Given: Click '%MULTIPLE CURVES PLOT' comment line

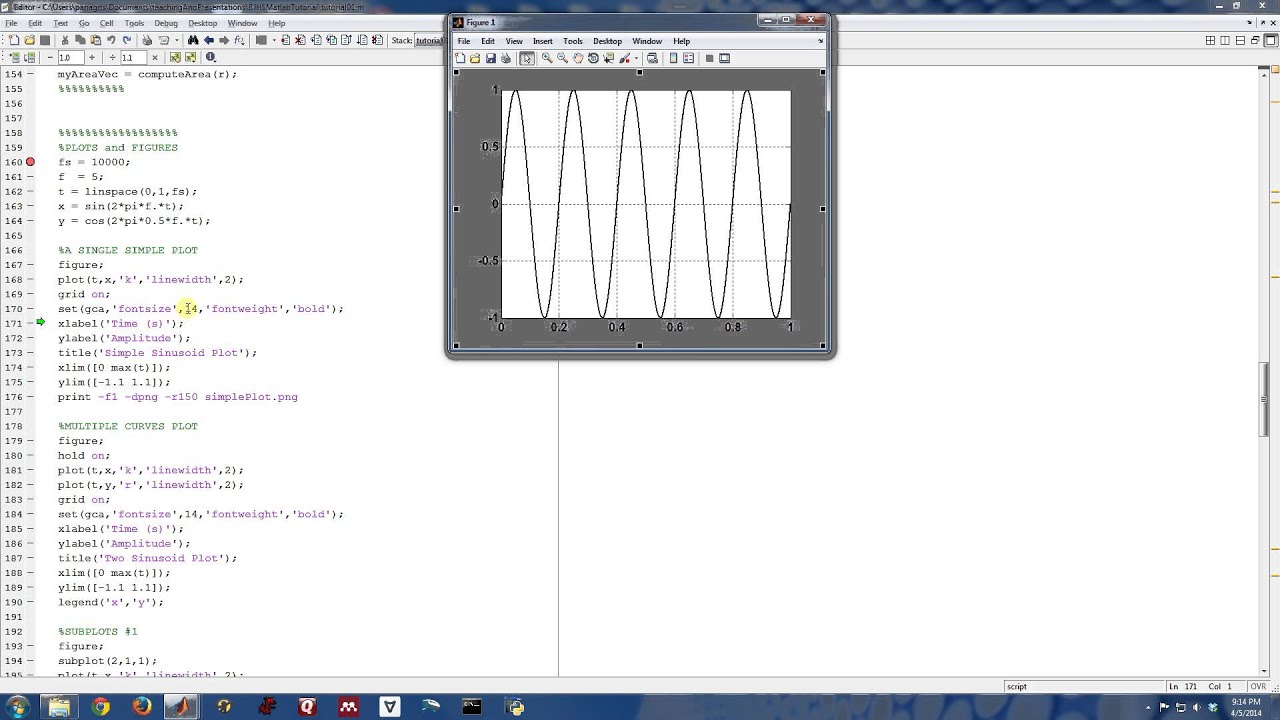Looking at the screenshot, I should coord(128,426).
